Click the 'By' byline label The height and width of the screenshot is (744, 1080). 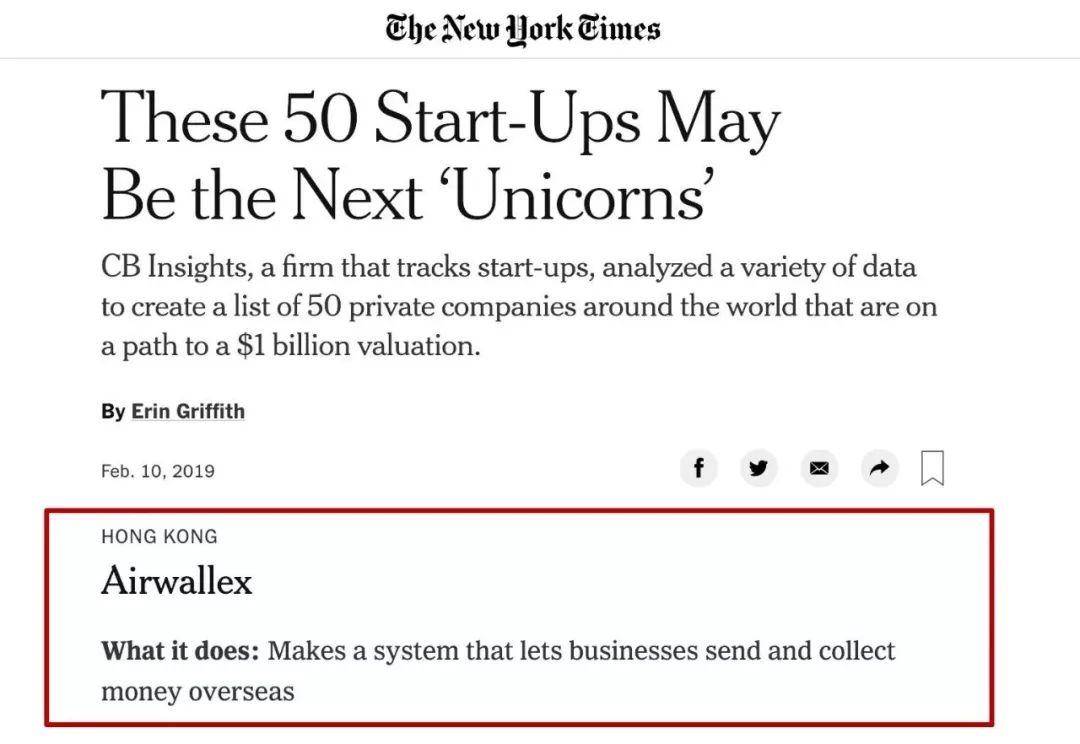113,411
